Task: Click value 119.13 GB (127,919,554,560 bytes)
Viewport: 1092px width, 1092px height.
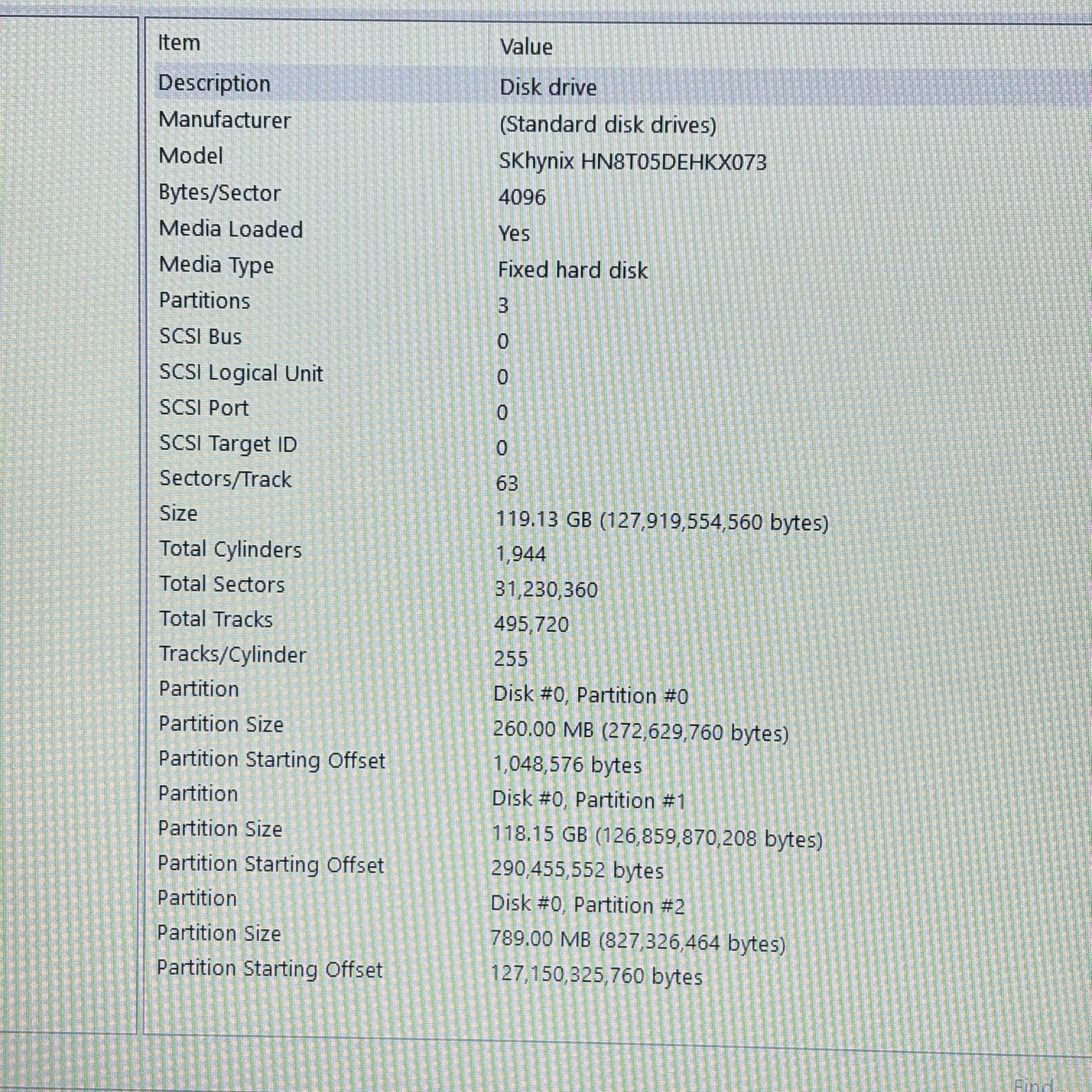Action: coord(661,522)
